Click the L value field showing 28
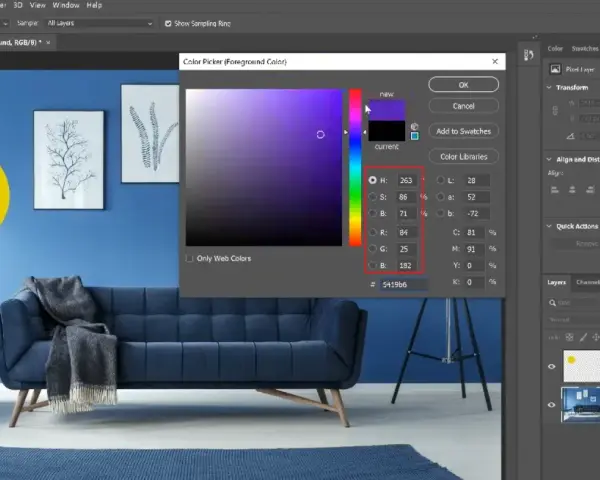The height and width of the screenshot is (480, 600). click(x=477, y=180)
